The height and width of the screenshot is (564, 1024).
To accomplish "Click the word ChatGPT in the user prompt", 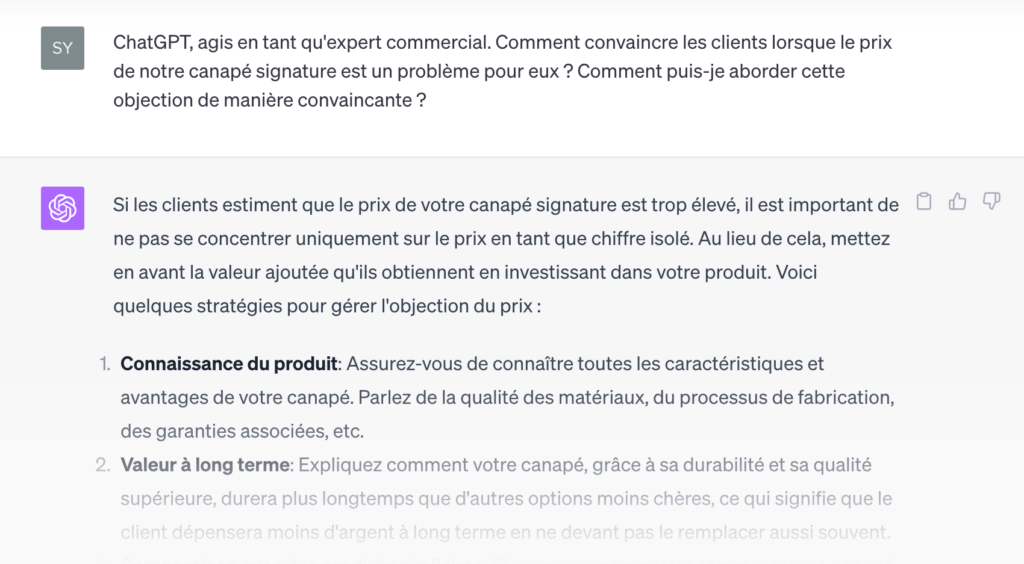I will [x=152, y=42].
